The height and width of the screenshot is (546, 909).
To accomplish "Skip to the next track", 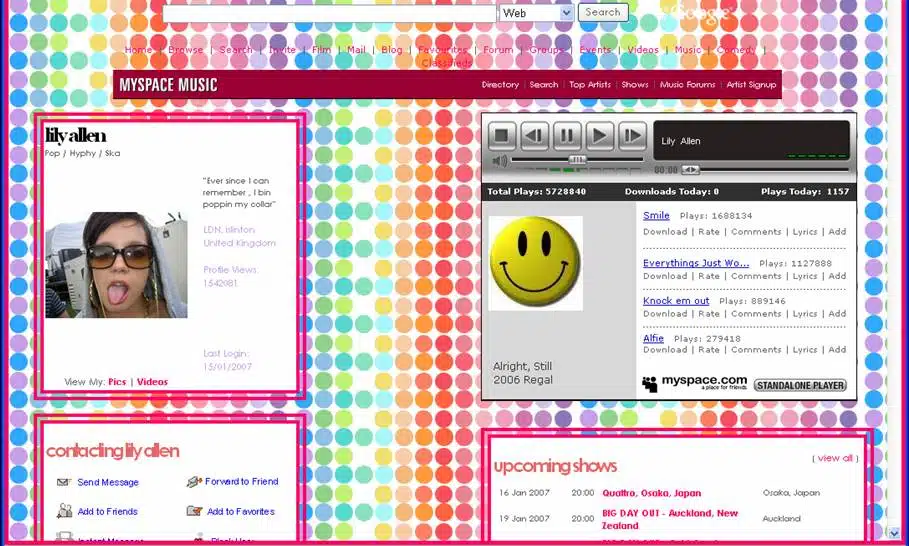I will point(632,135).
